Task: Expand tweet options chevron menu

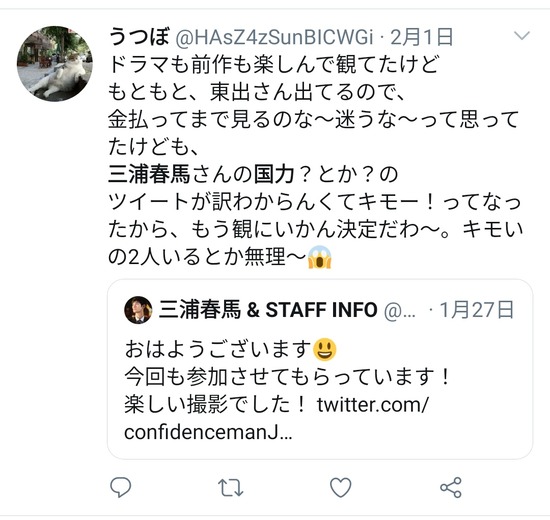Action: [522, 35]
